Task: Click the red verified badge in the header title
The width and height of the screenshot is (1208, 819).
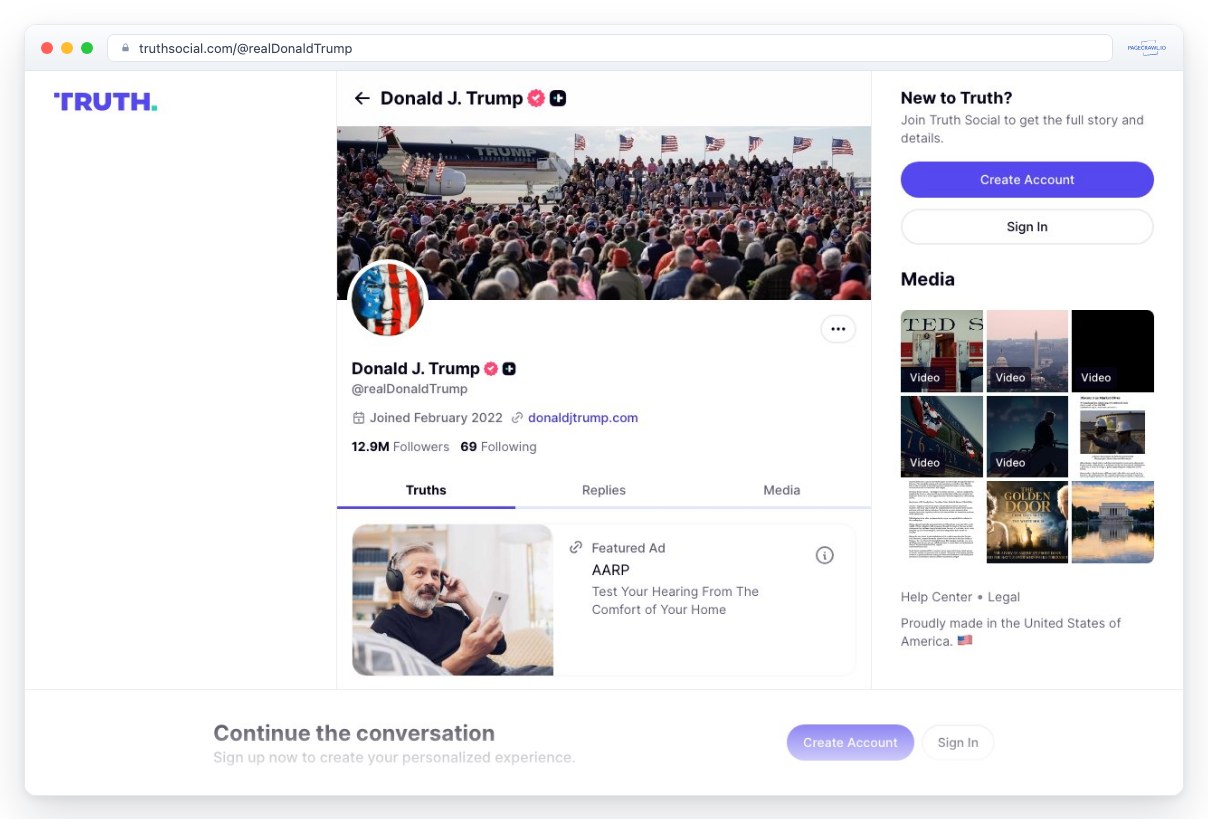Action: (536, 98)
